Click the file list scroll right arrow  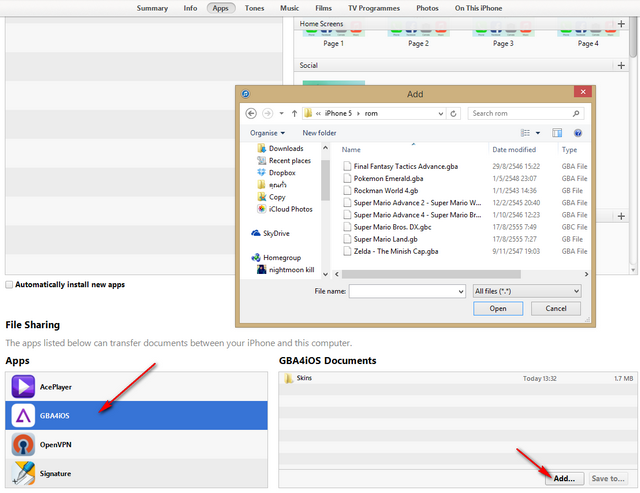coord(586,274)
